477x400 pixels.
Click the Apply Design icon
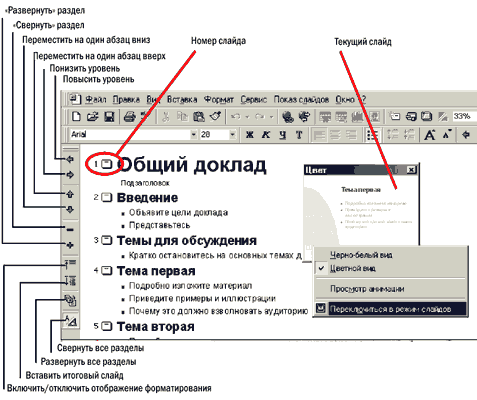(427, 116)
